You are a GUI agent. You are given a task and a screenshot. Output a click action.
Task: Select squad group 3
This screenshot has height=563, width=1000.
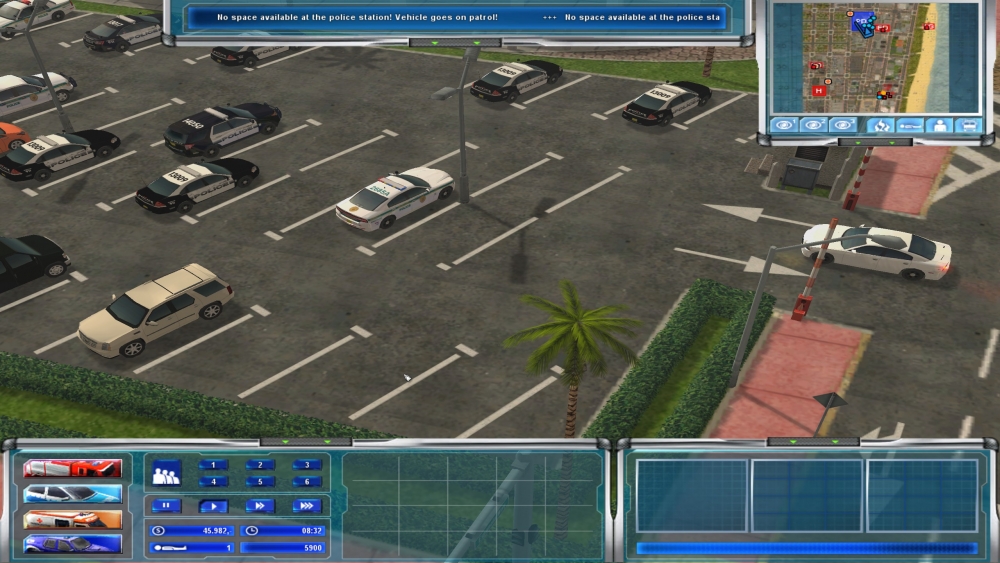click(307, 465)
